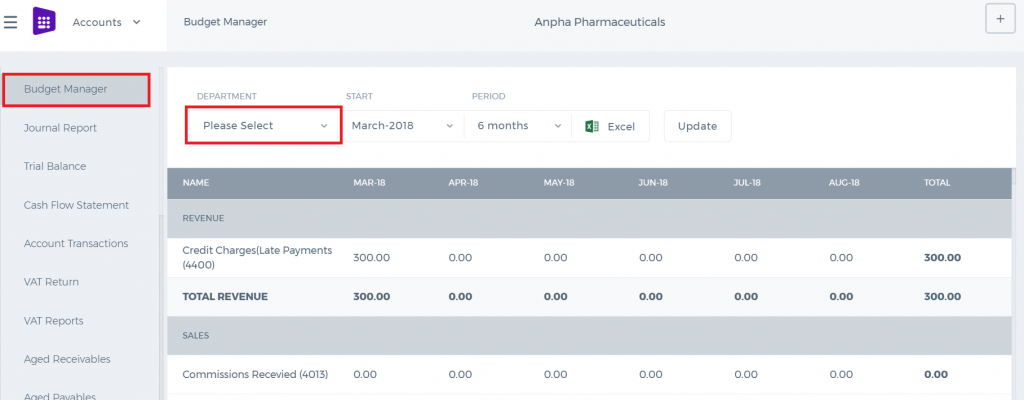Click the TOTAL column header

[x=937, y=183]
